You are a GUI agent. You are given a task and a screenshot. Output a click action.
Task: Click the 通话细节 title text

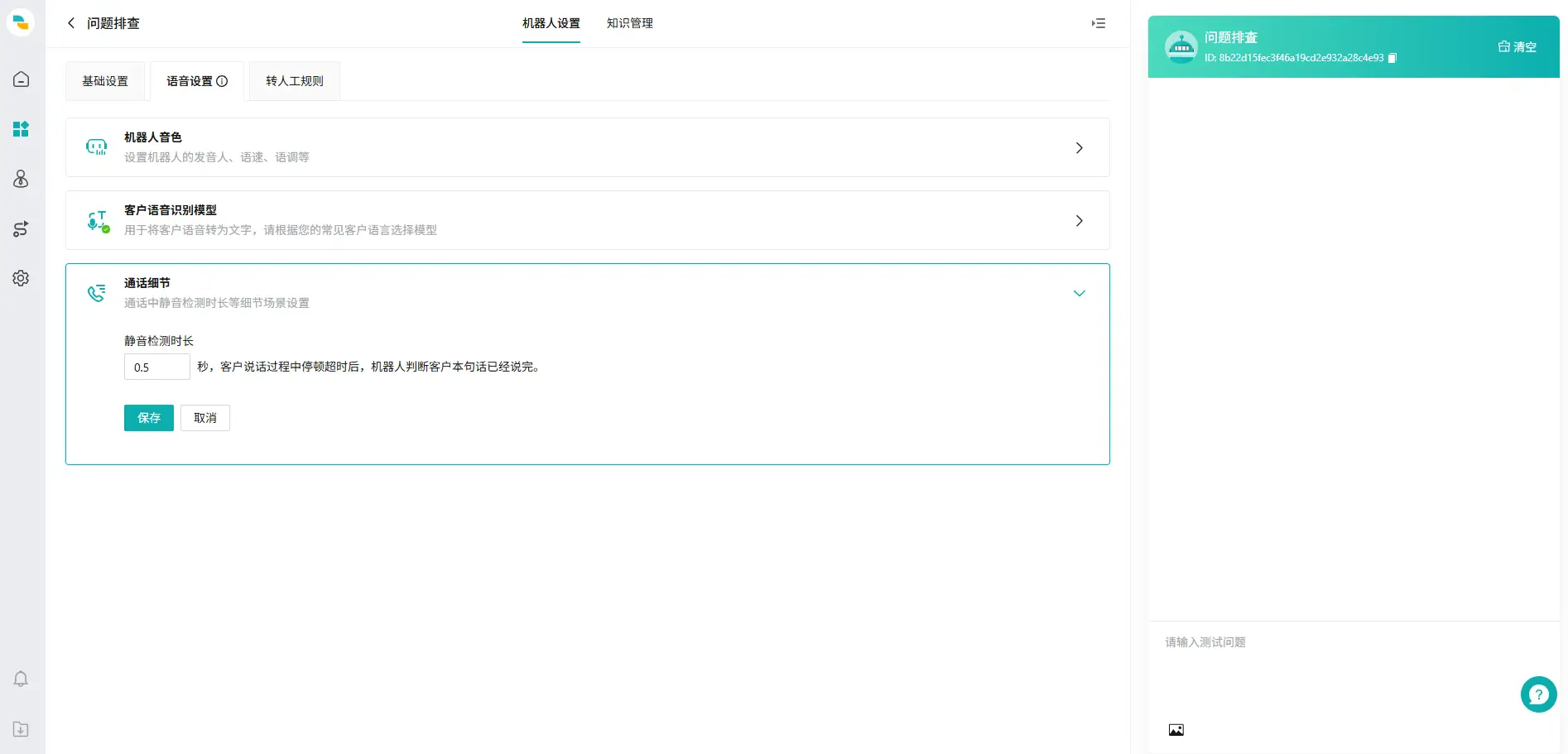pos(147,283)
